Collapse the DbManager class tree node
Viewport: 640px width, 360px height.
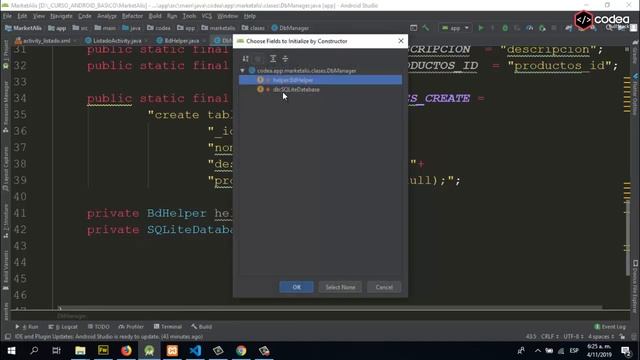click(242, 71)
